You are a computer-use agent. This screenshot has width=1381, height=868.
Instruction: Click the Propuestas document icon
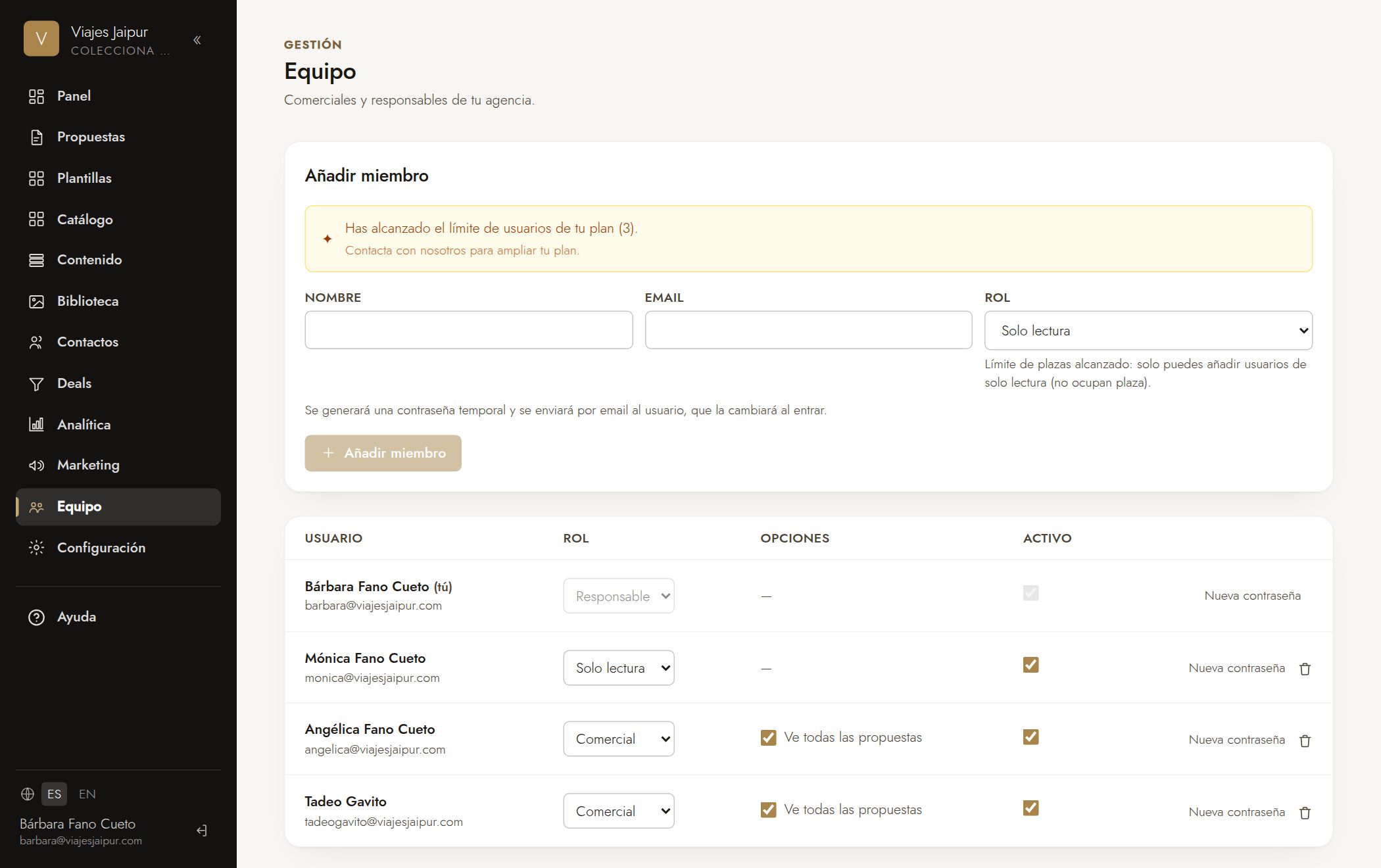(36, 137)
